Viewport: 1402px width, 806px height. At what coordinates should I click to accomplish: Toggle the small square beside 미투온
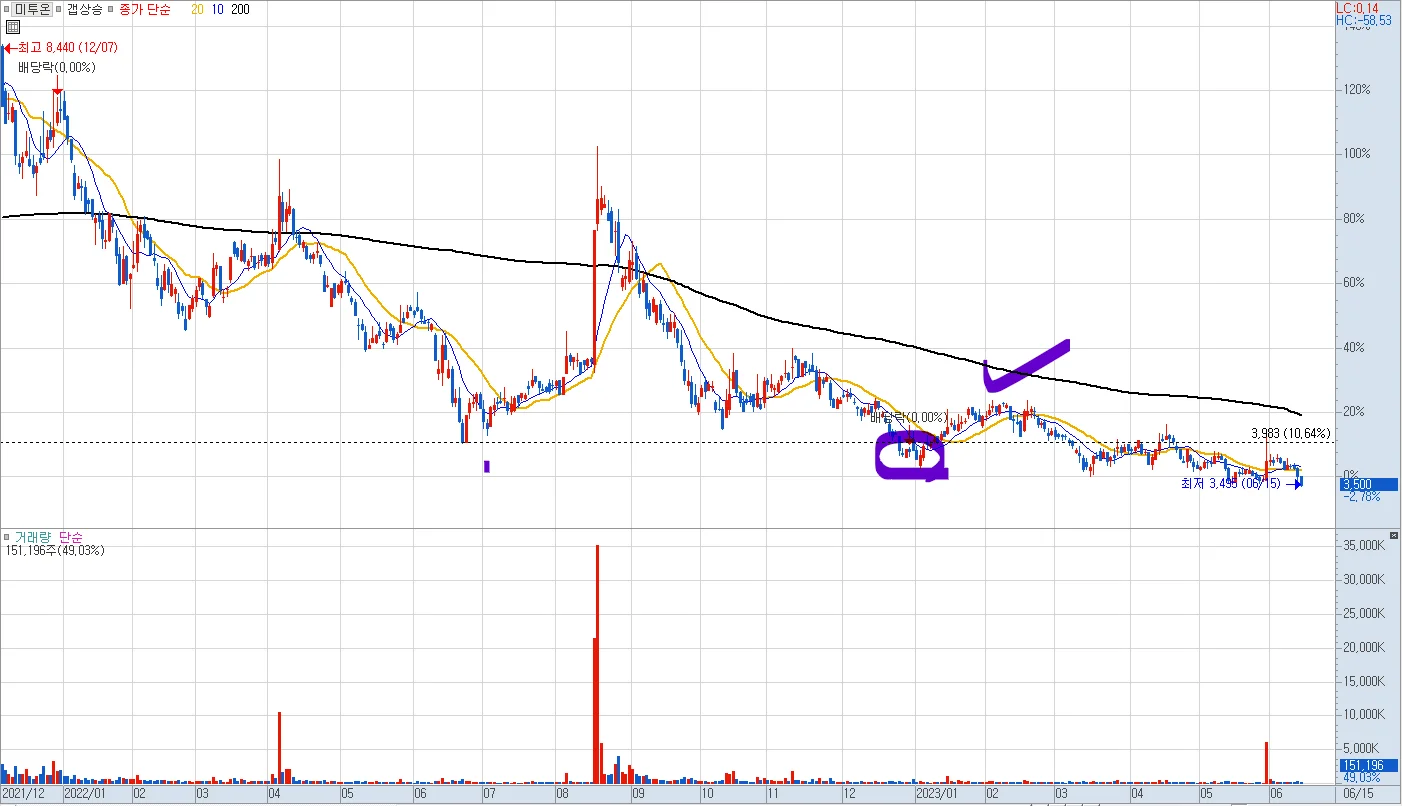click(x=7, y=9)
